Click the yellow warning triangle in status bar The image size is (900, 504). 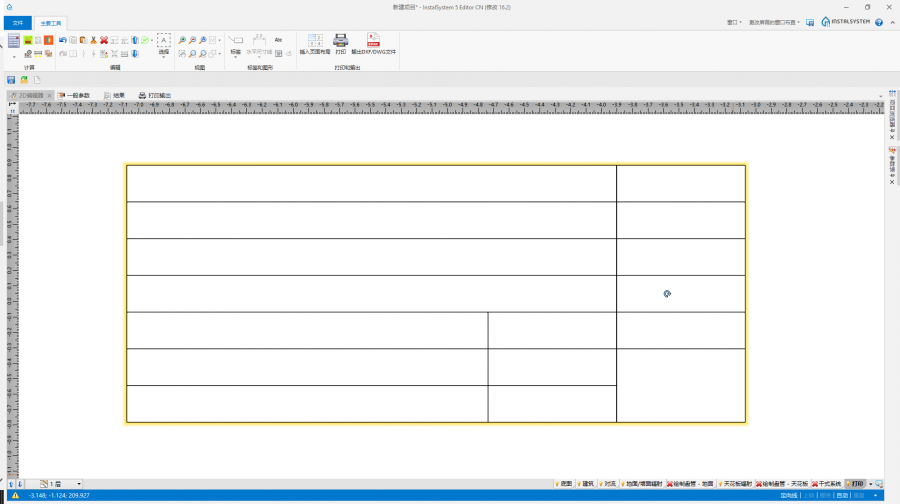pos(15,495)
